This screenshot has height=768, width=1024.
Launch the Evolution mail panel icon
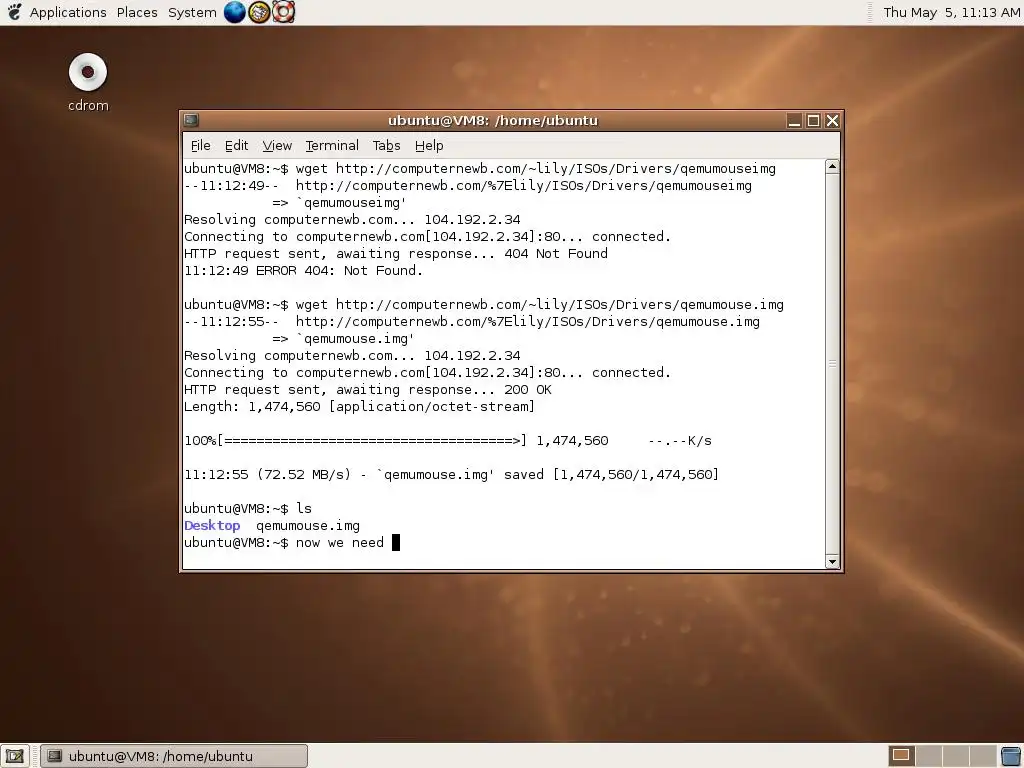click(x=259, y=12)
